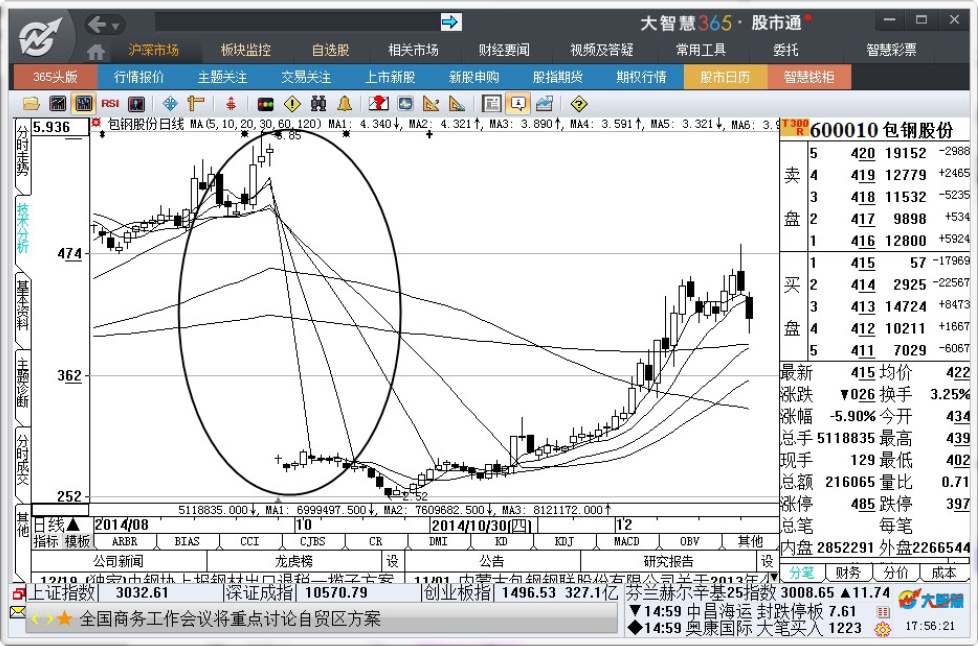Open the 财经要闻 menu
The height and width of the screenshot is (646, 978).
(504, 50)
